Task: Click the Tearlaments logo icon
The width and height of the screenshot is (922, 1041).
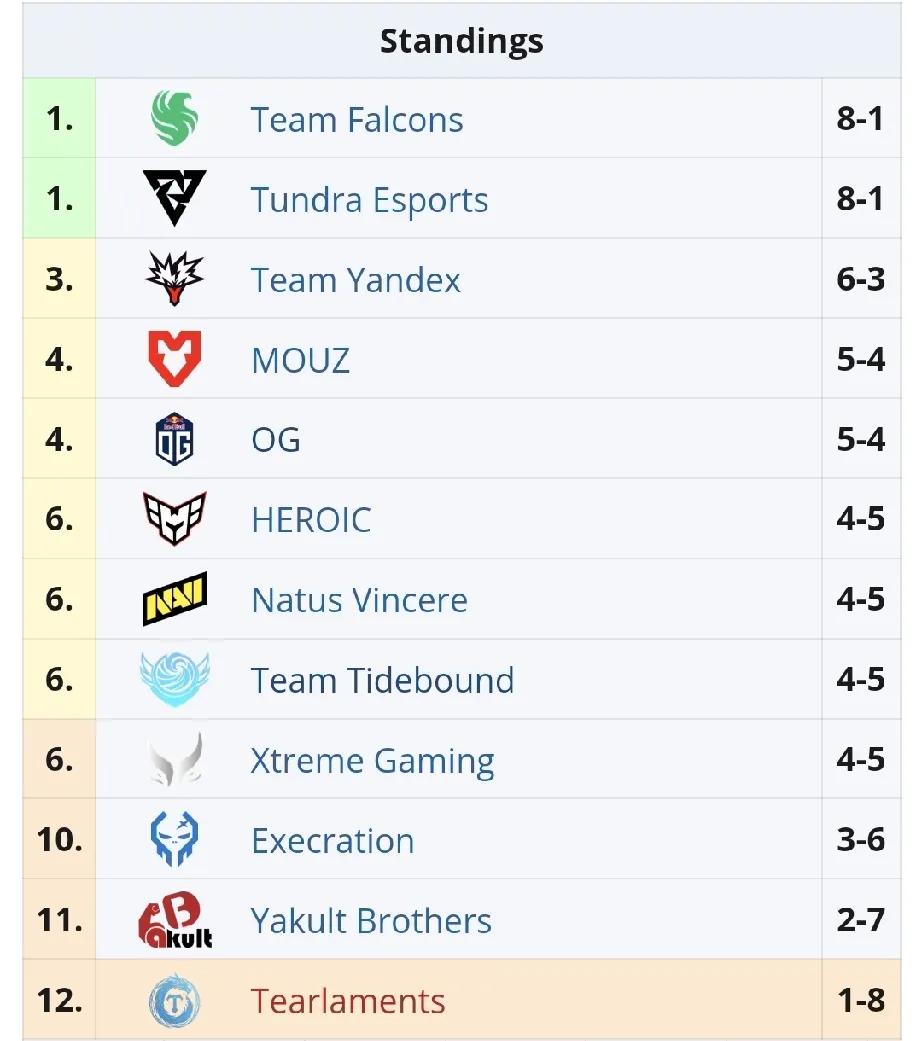Action: 175,1001
